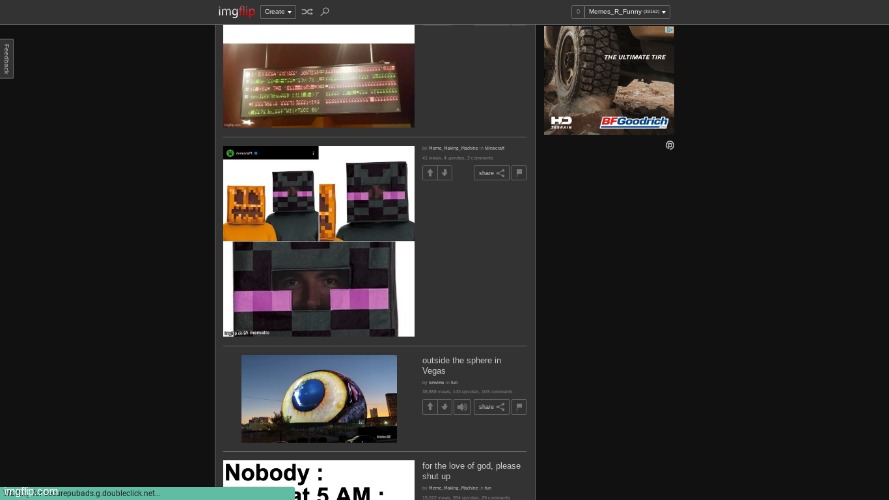Open the author link of Vegas sphere post

pyautogui.click(x=436, y=383)
